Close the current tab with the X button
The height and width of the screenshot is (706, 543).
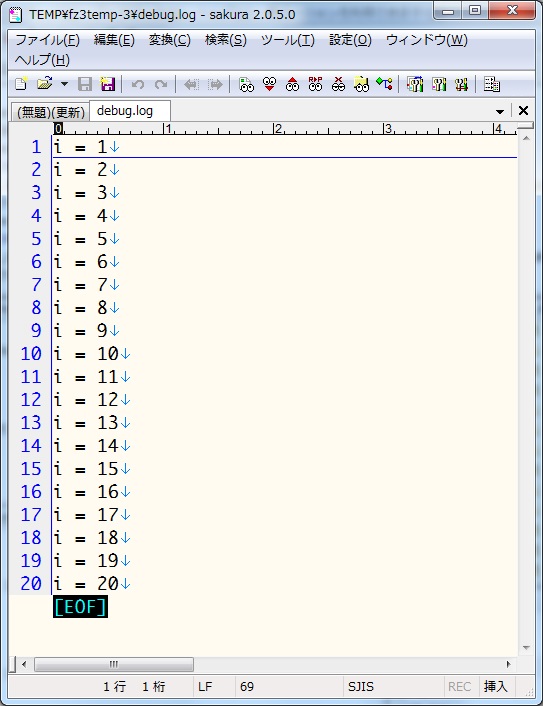point(523,111)
